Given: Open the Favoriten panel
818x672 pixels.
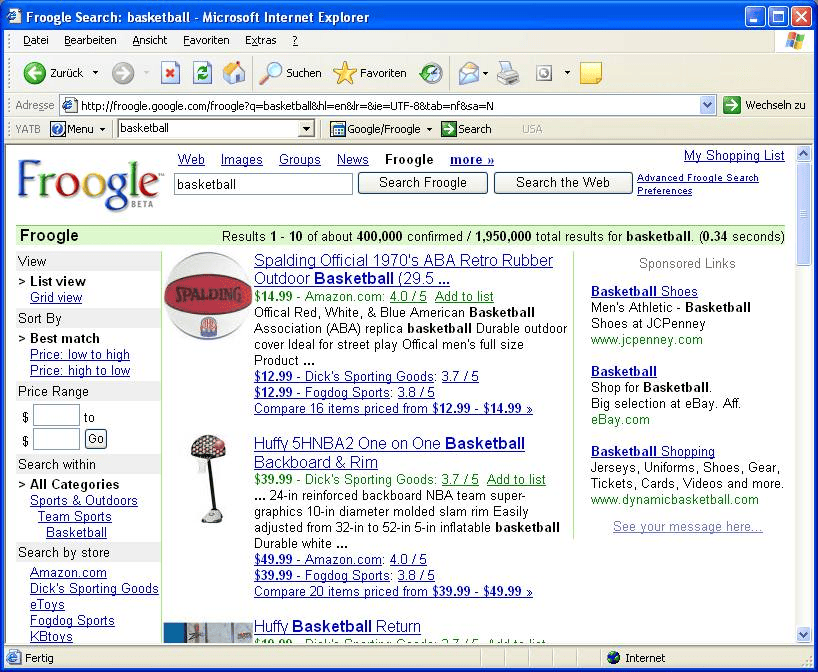Looking at the screenshot, I should (x=371, y=73).
